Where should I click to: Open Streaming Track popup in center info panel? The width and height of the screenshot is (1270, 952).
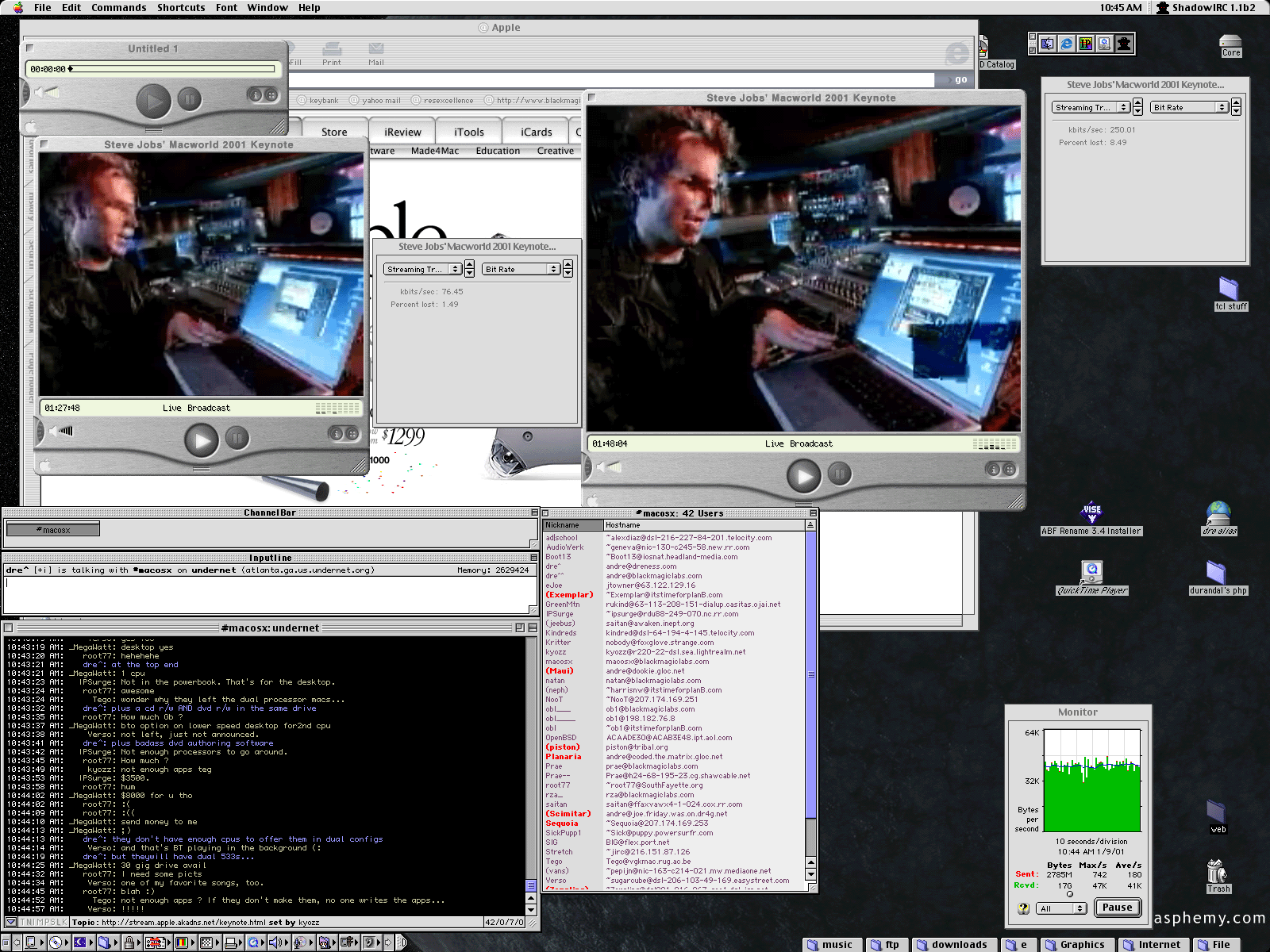pyautogui.click(x=422, y=270)
